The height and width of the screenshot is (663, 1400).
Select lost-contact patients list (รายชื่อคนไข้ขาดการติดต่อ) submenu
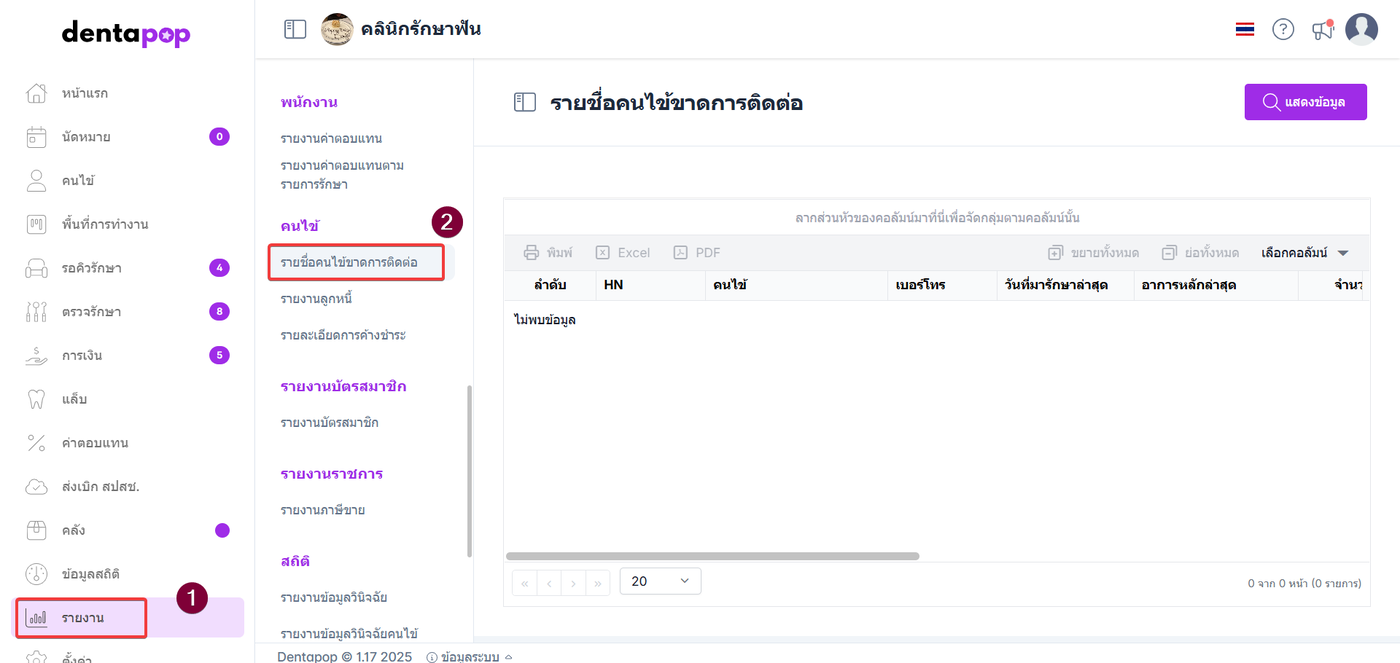349,262
